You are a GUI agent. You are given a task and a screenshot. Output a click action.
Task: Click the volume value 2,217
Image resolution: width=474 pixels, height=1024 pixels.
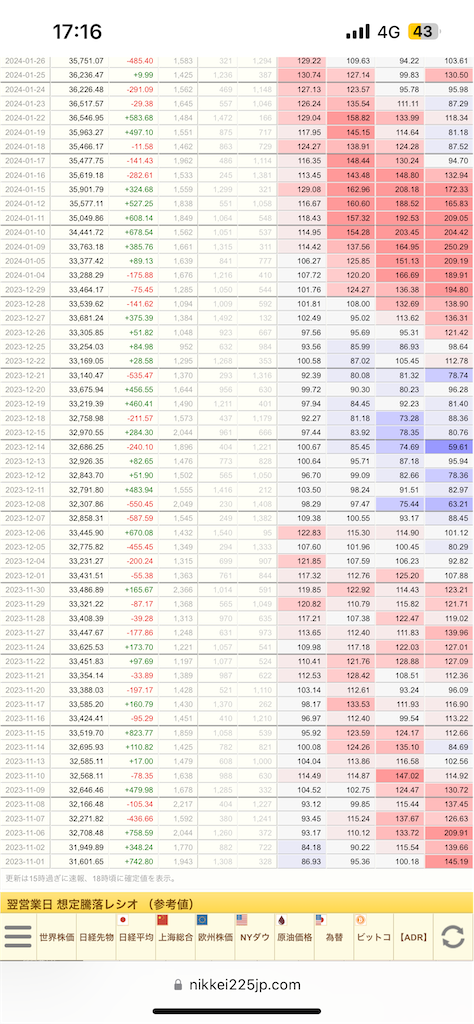pos(185,803)
